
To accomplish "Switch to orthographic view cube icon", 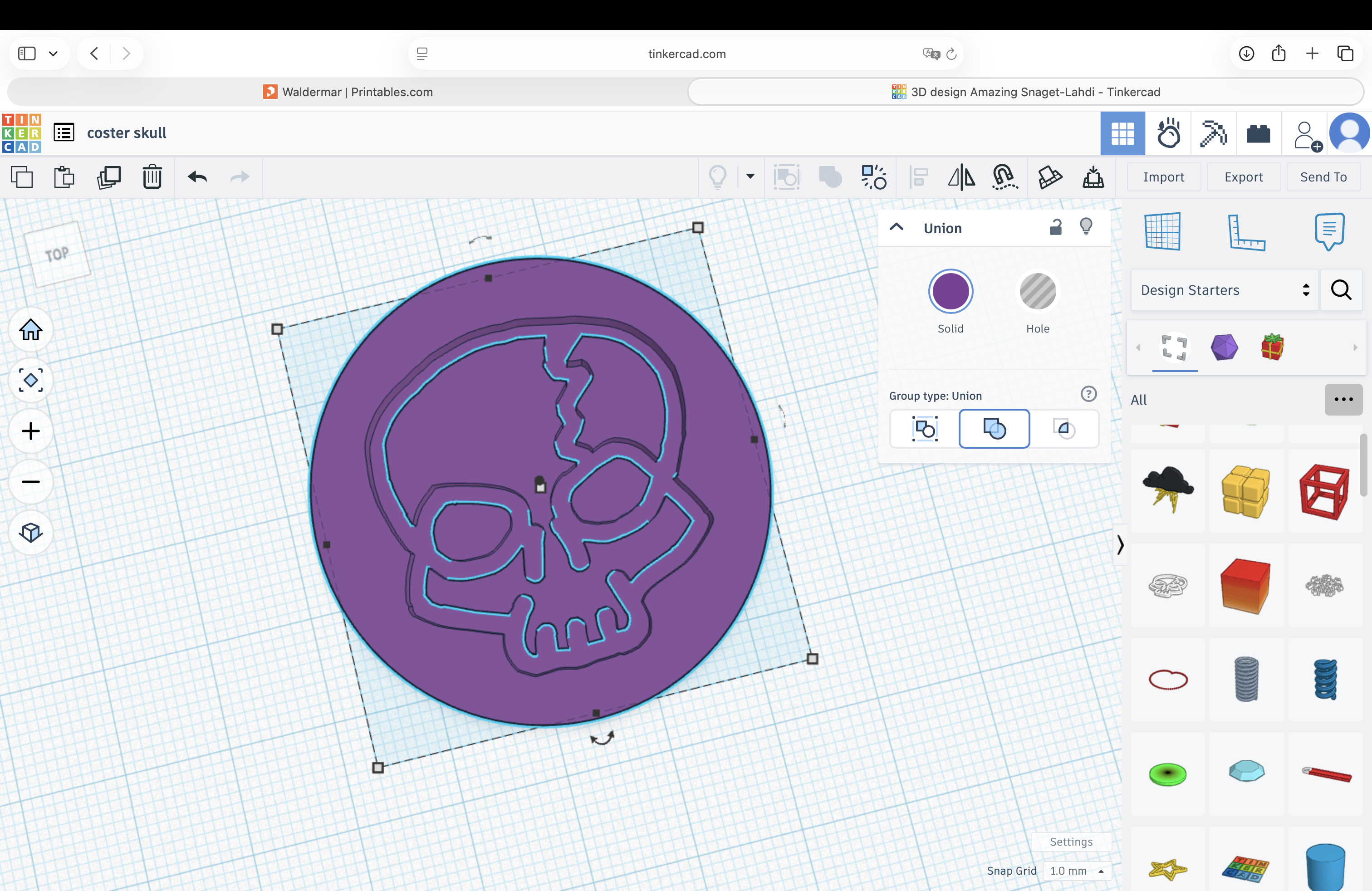I will click(x=30, y=532).
